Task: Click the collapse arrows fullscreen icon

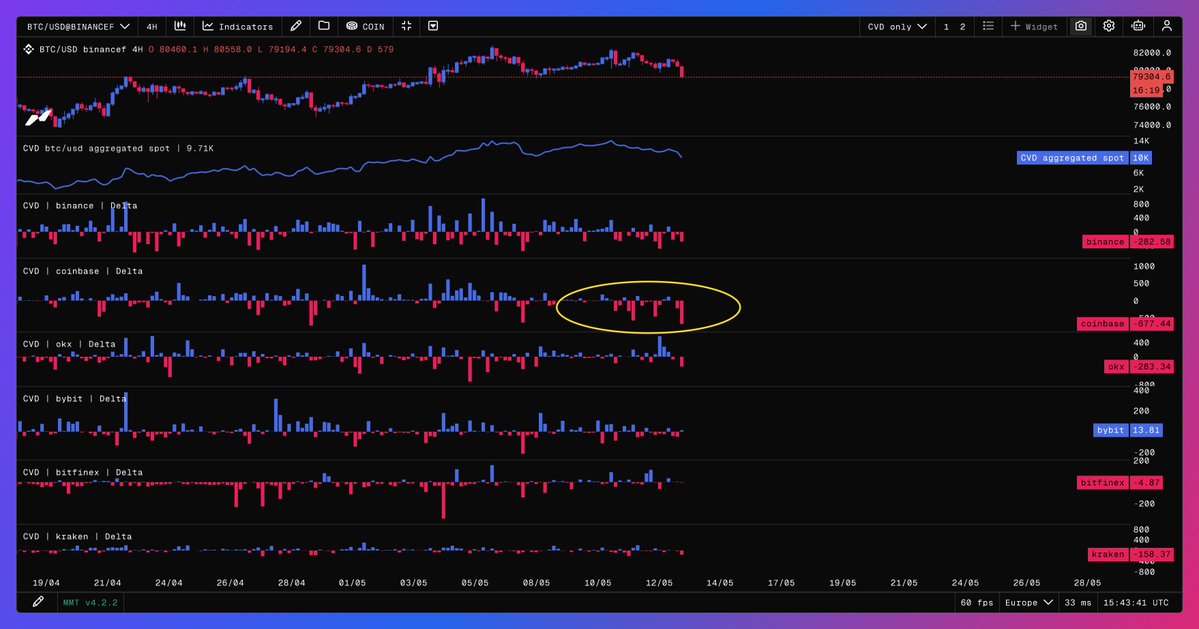Action: point(406,26)
